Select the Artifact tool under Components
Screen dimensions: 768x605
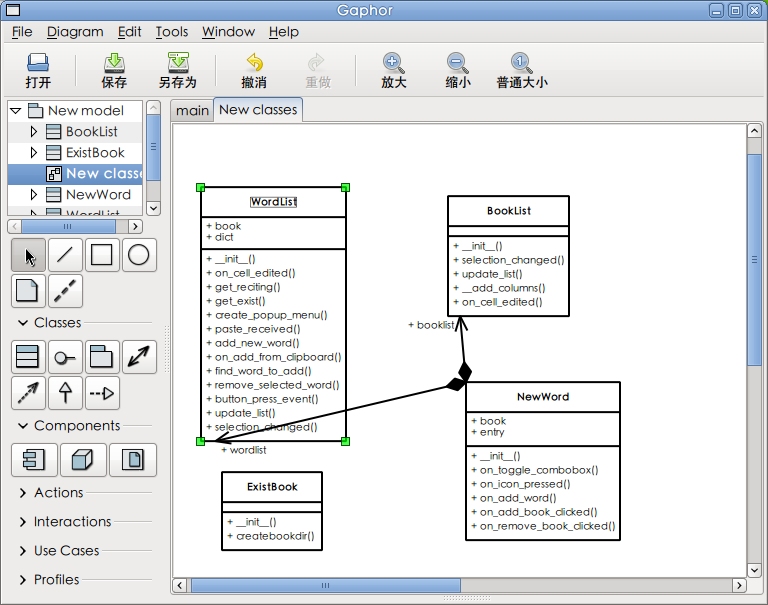133,460
